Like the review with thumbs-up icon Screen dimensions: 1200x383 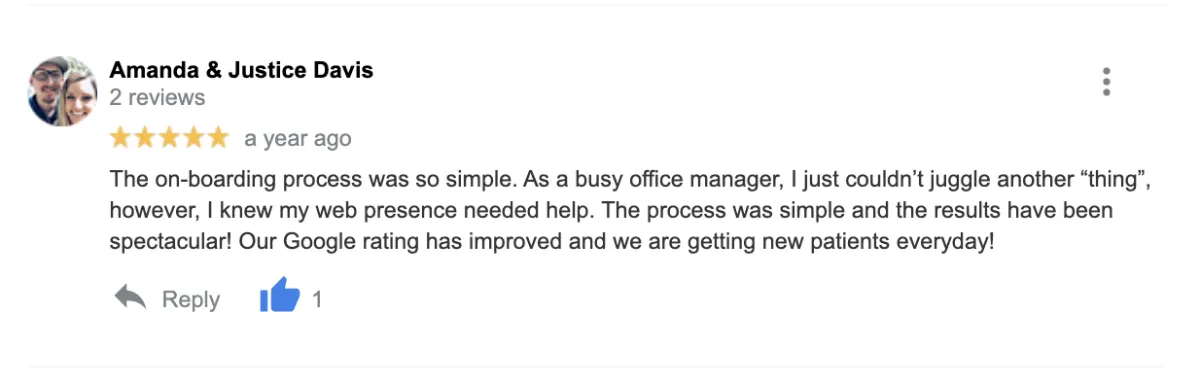pos(280,297)
